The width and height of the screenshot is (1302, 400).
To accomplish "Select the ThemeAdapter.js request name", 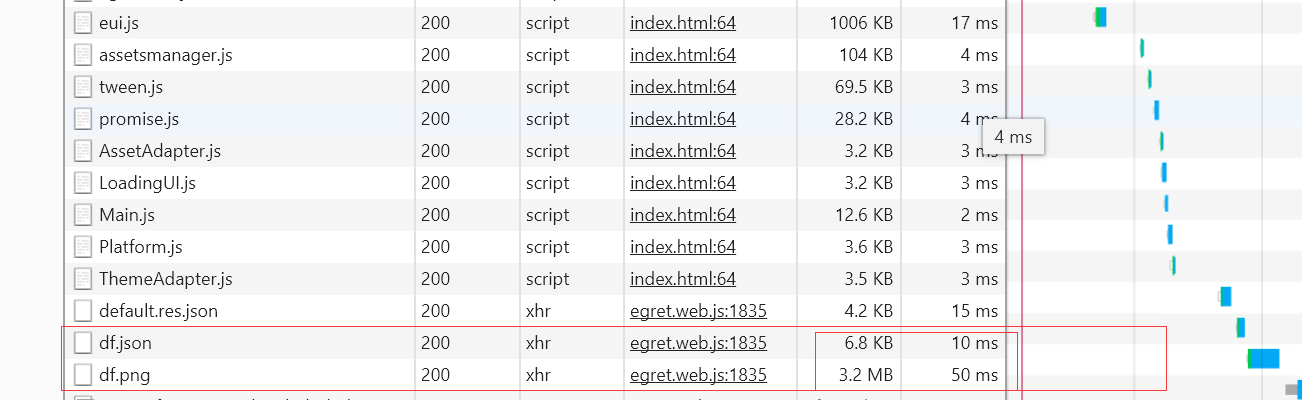I will [x=165, y=279].
